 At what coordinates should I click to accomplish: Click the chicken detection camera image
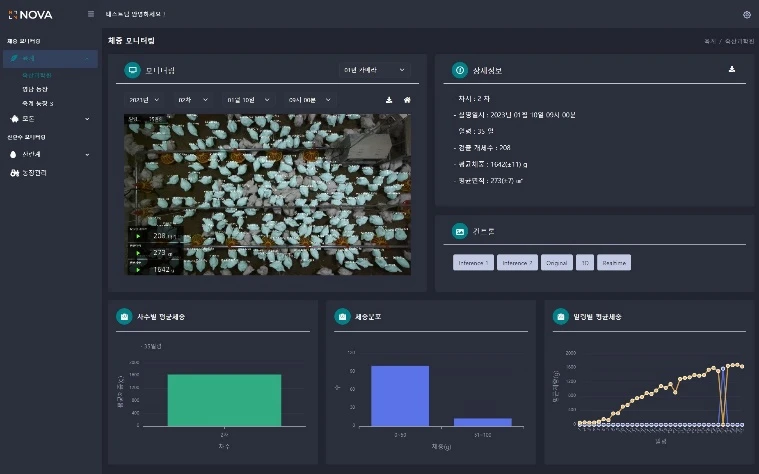268,195
